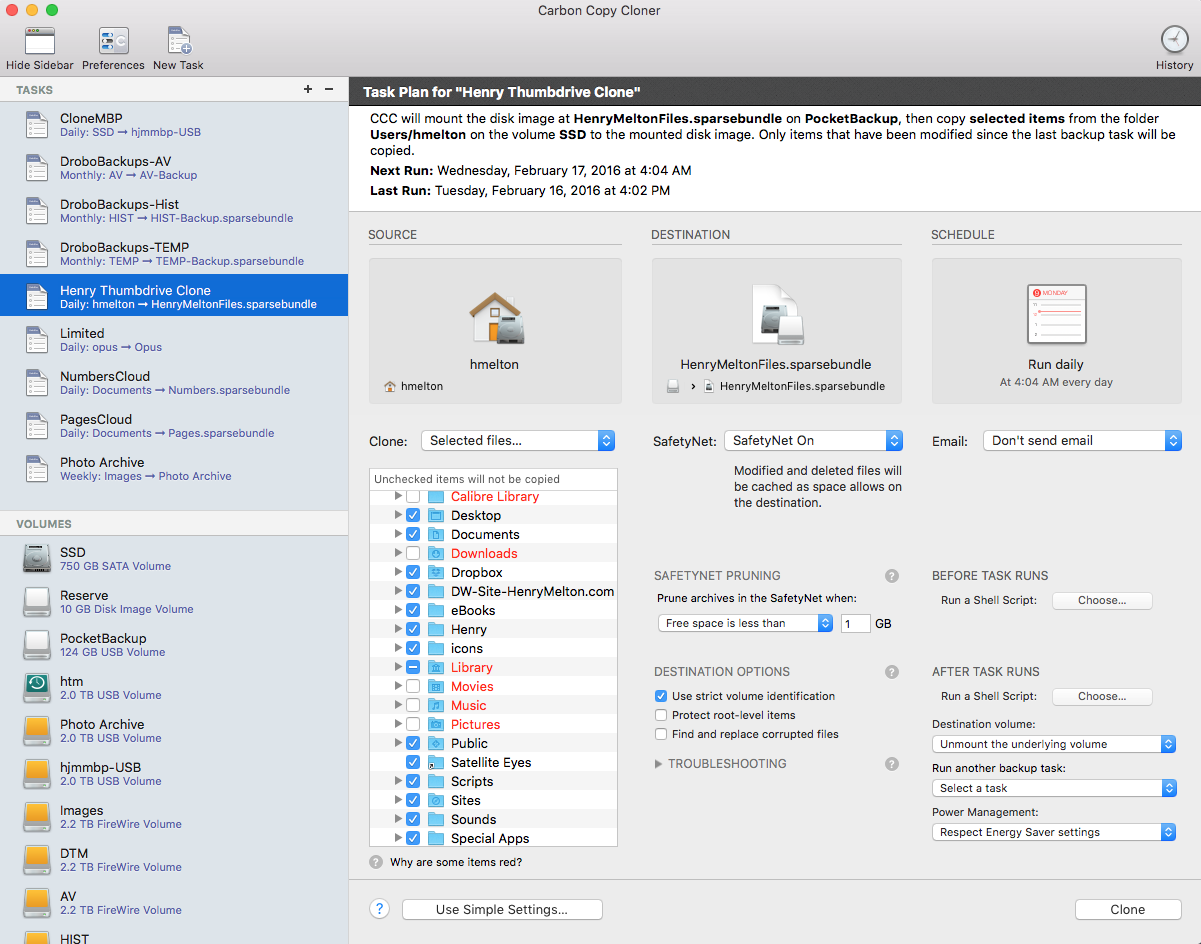Viewport: 1201px width, 944px height.
Task: Select the Henry Thumbdrive Clone task
Action: click(x=174, y=296)
